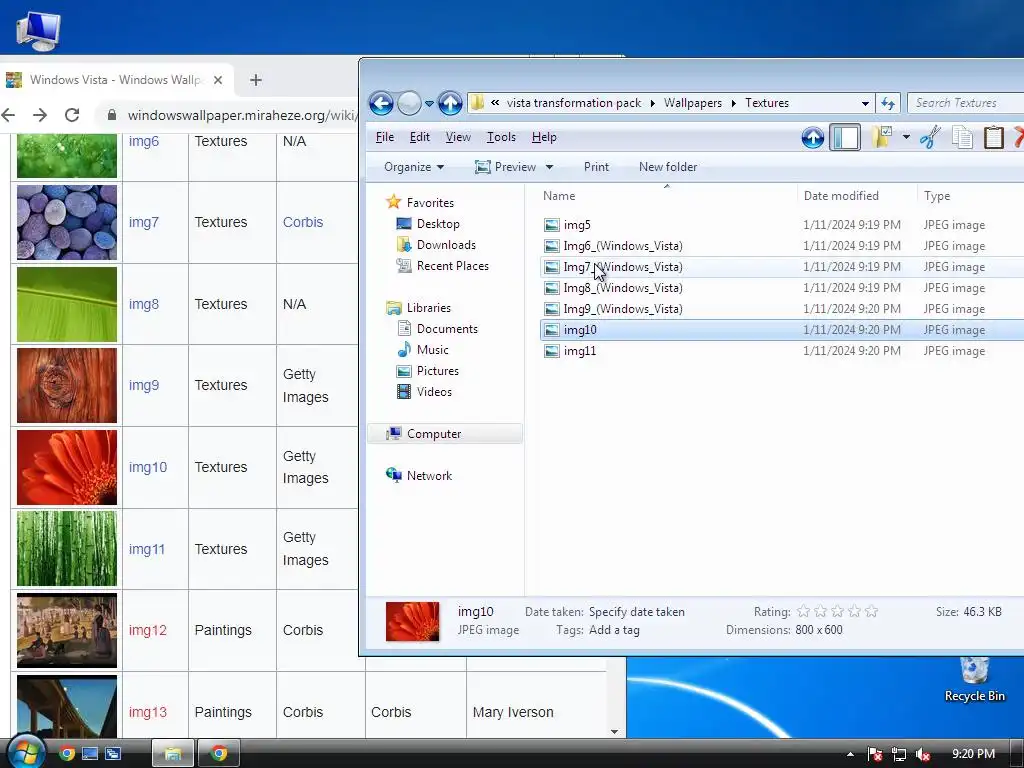Viewport: 1024px width, 768px height.
Task: Go back with the Explorer back arrow
Action: coord(381,103)
